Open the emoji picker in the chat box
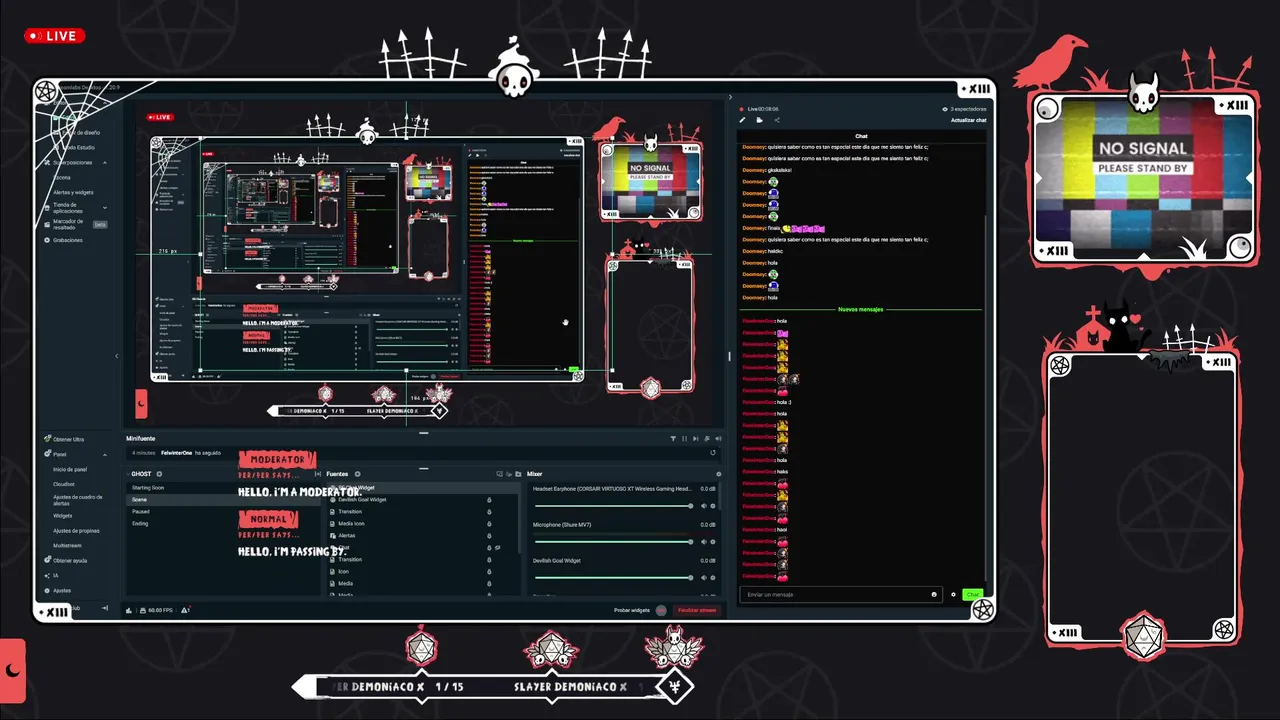Viewport: 1280px width, 720px height. coord(934,594)
